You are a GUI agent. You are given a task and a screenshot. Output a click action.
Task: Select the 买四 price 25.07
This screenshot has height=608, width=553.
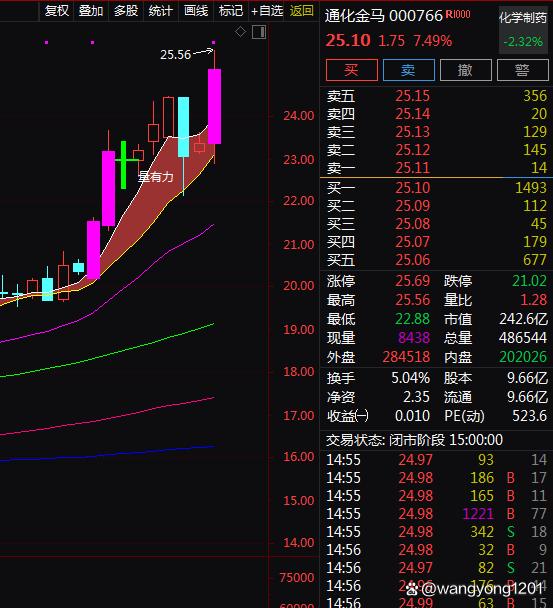(412, 242)
